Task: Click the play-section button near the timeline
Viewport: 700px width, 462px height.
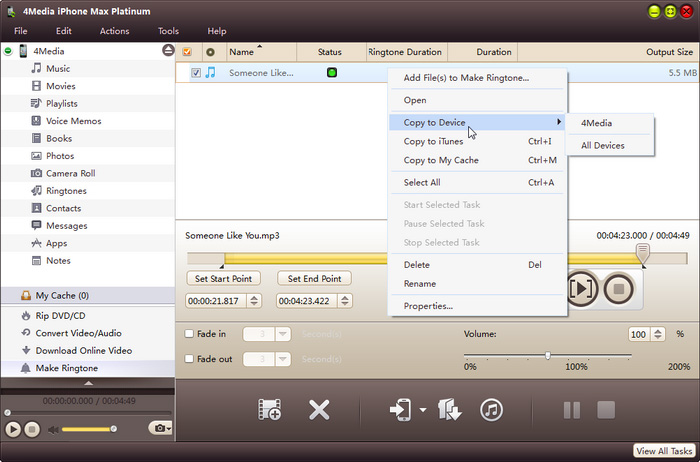Action: tap(581, 289)
